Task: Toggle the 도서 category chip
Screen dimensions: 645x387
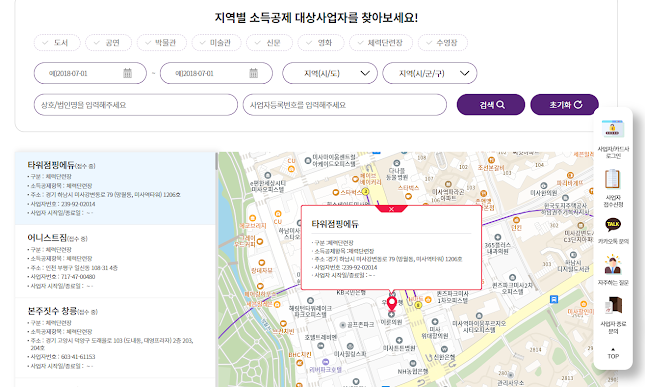Action: pos(57,43)
